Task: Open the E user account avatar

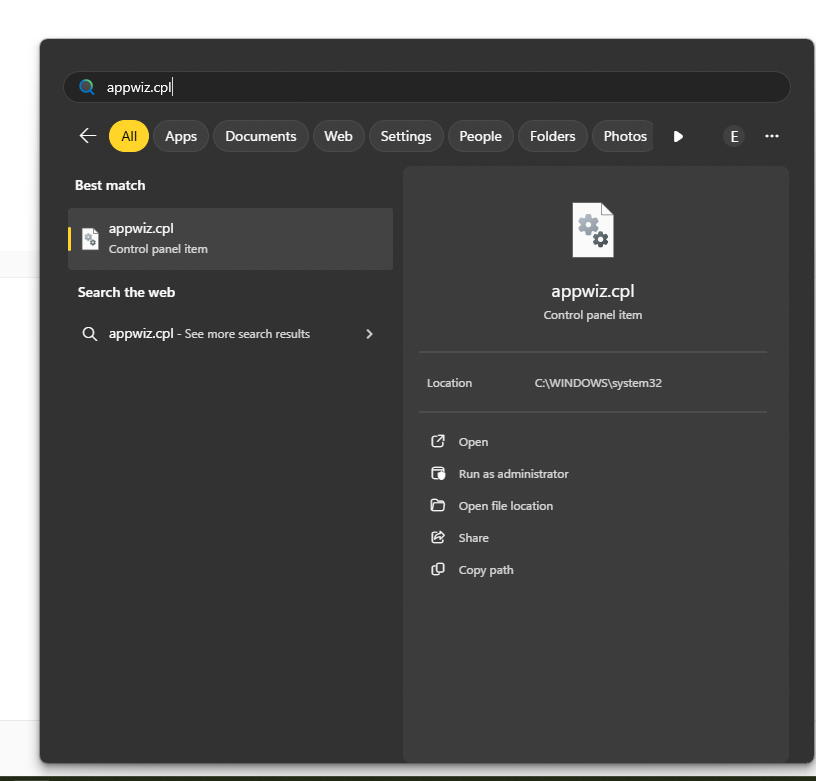Action: (734, 136)
